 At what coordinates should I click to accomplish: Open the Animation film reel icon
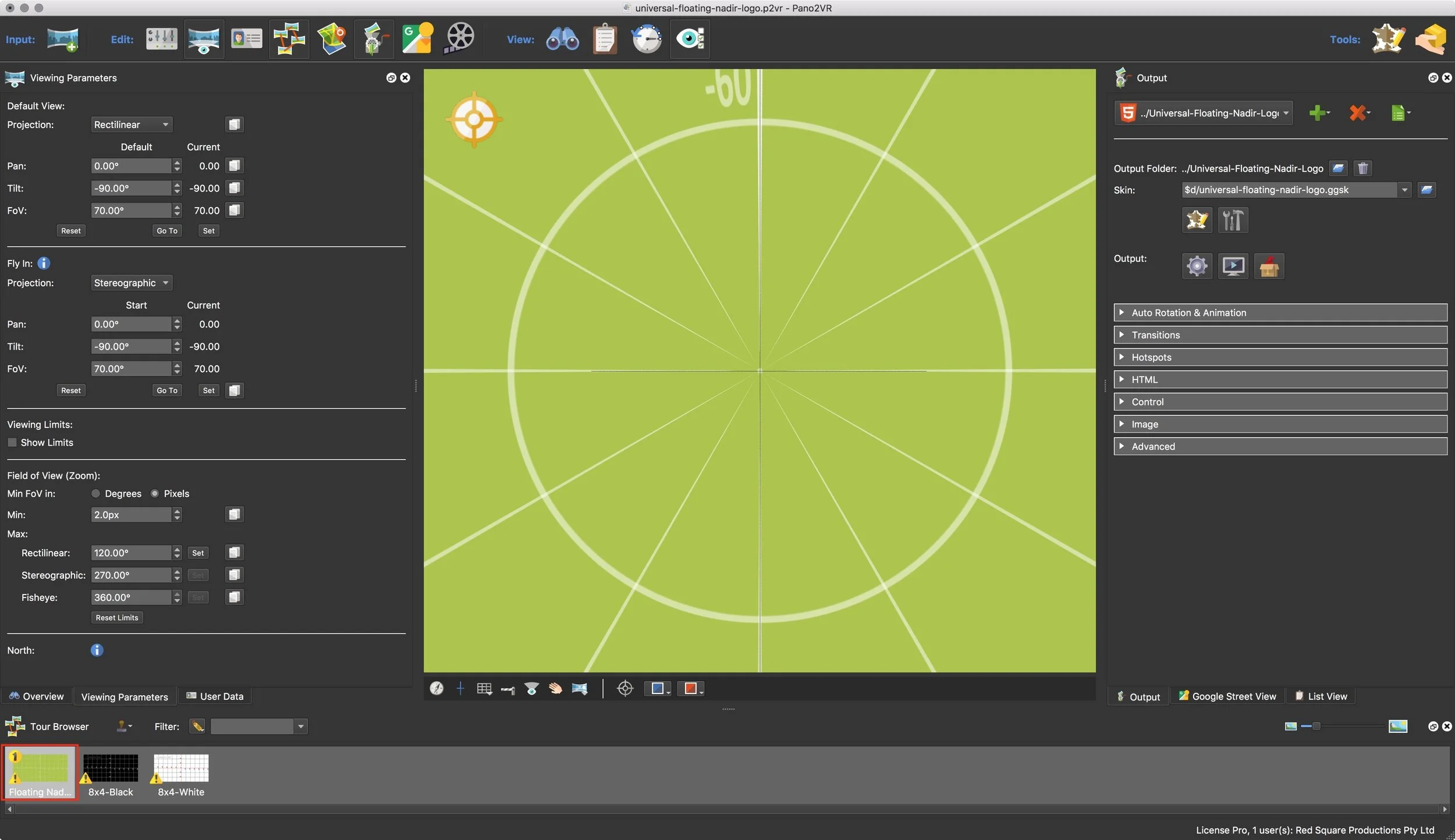(459, 38)
